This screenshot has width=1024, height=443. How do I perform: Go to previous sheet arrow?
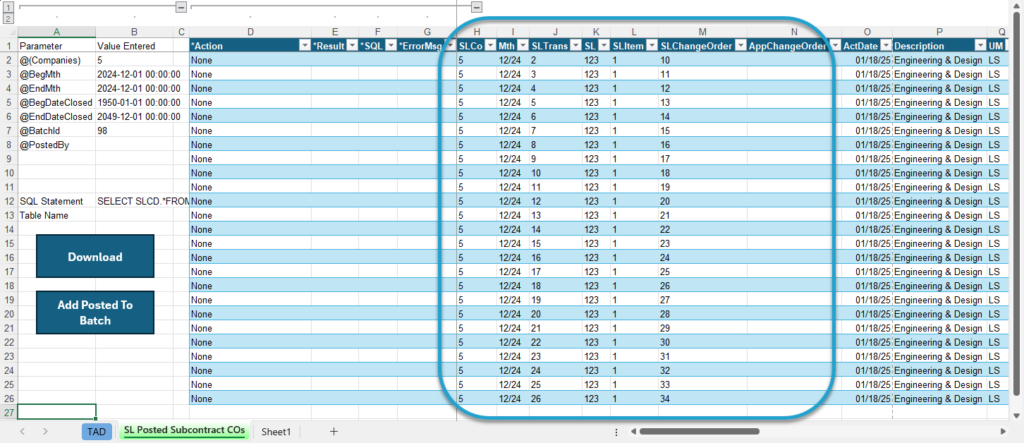point(23,431)
